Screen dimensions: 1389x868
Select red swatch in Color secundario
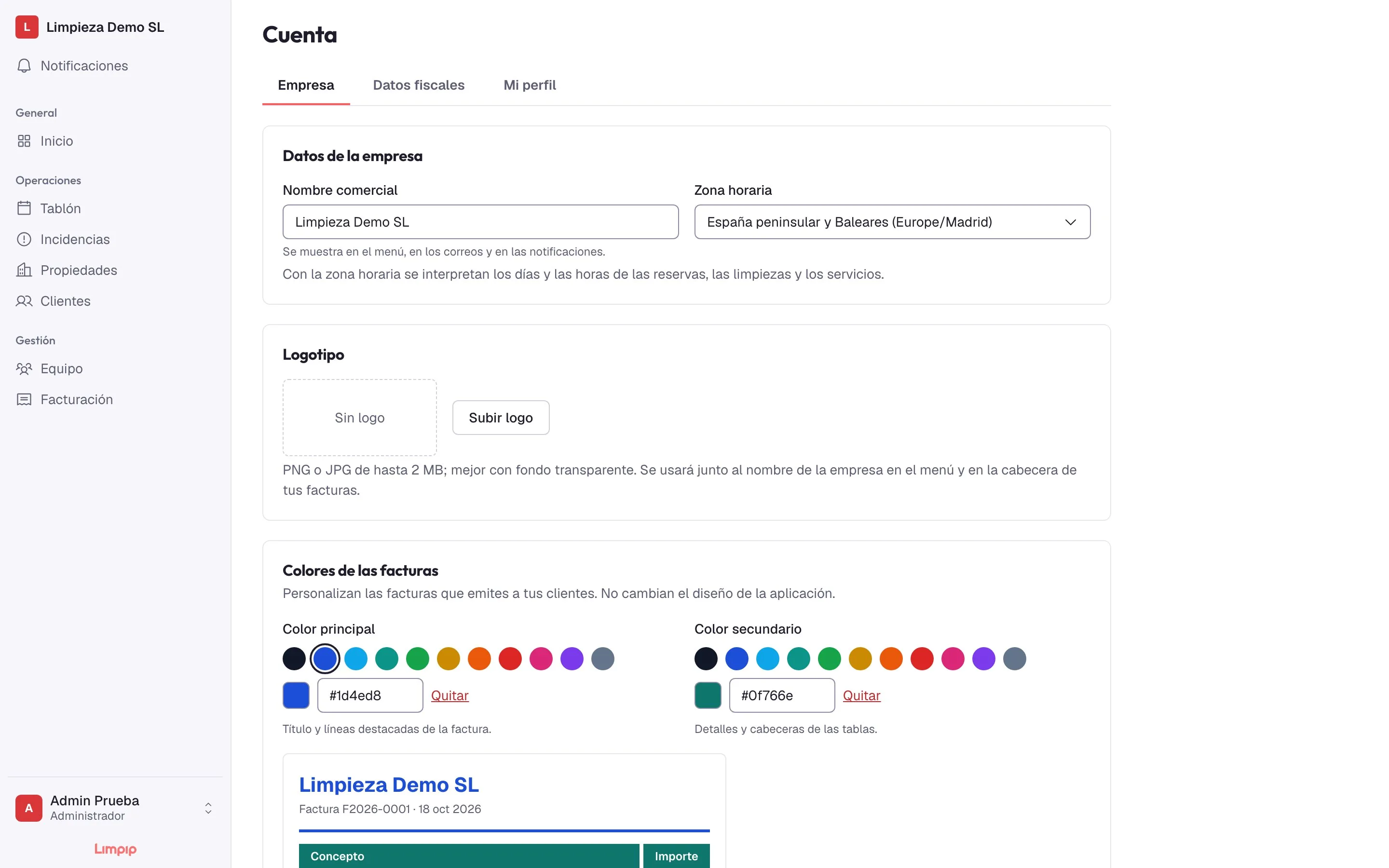922,658
